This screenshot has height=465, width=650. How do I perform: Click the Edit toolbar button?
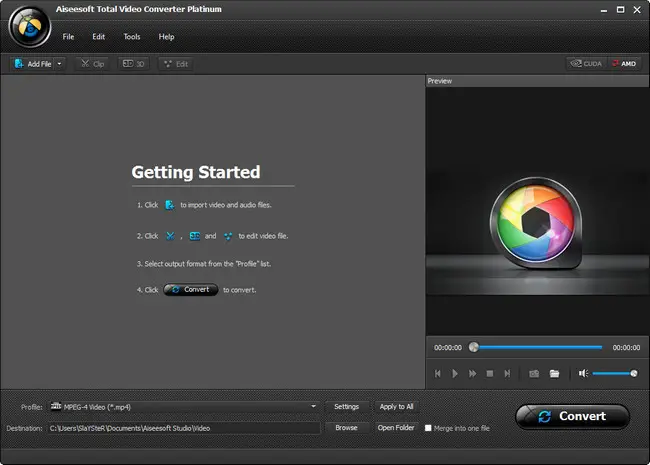175,64
